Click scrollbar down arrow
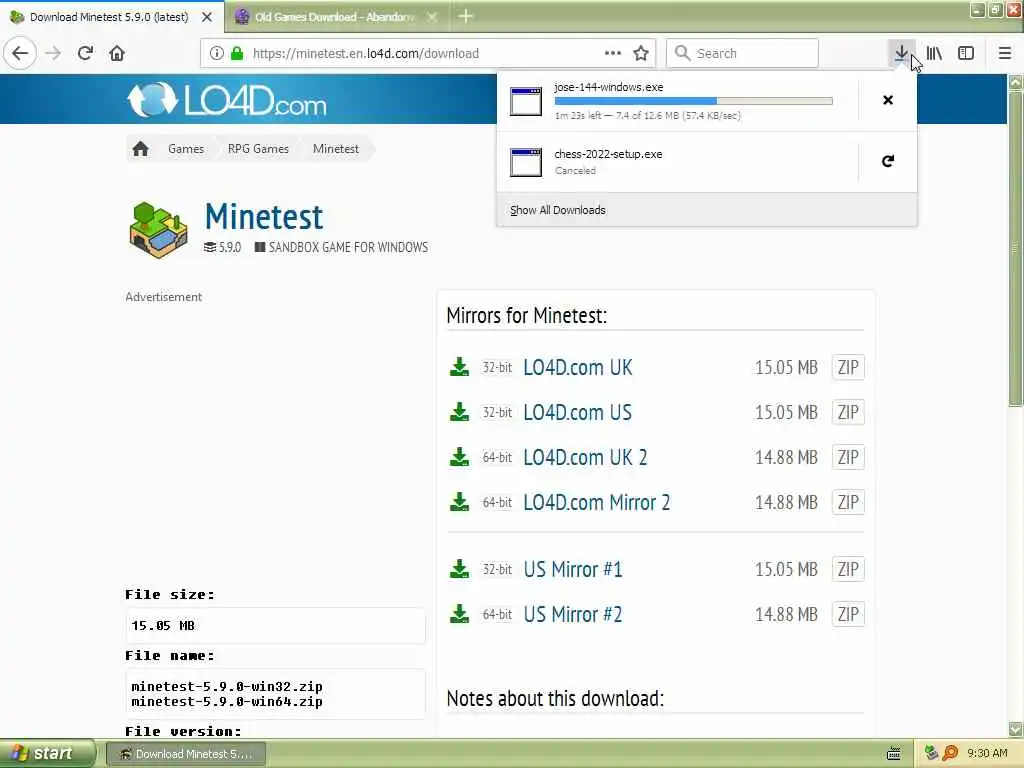The height and width of the screenshot is (768, 1024). (x=1016, y=728)
